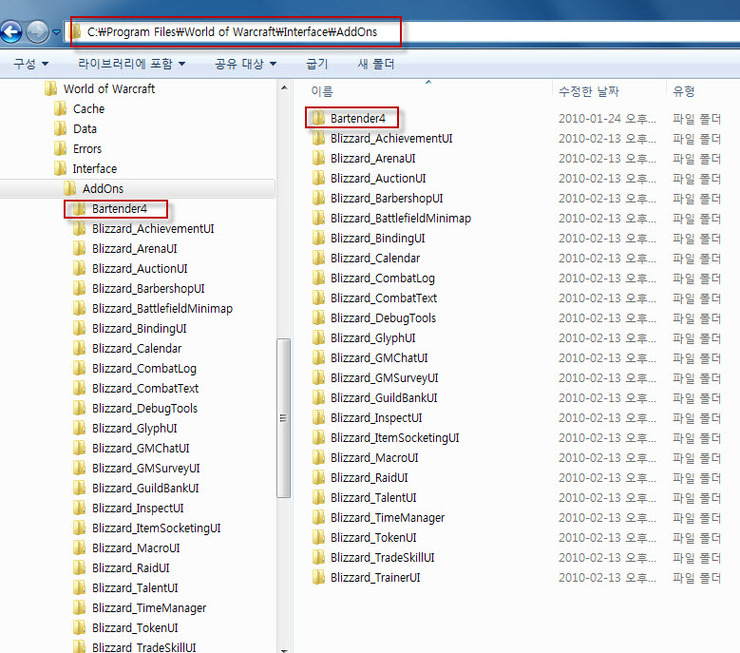Click the address bar path field
Screen dimensions: 740x653
click(x=401, y=32)
